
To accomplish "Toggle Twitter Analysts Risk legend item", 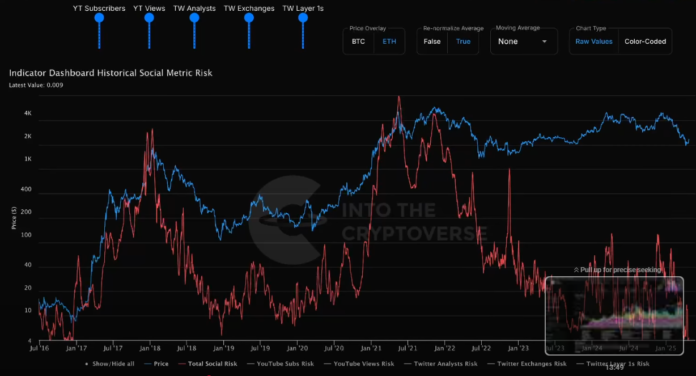I will pos(441,364).
